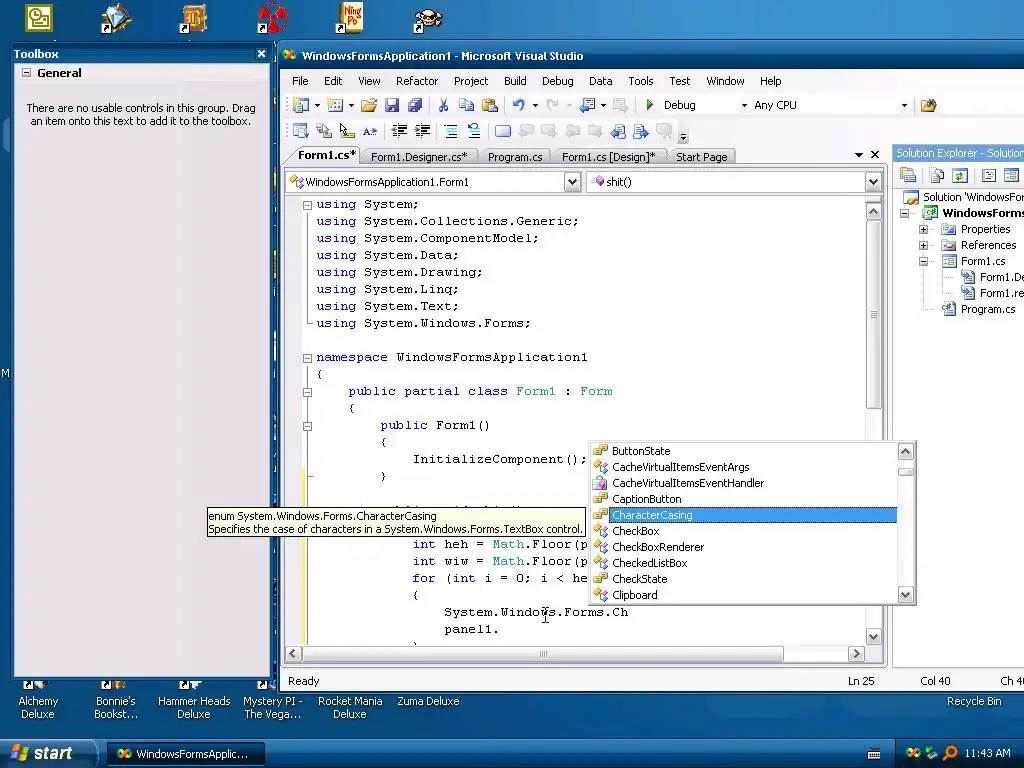Select CheckBox in the IntelliSense list

(744, 531)
